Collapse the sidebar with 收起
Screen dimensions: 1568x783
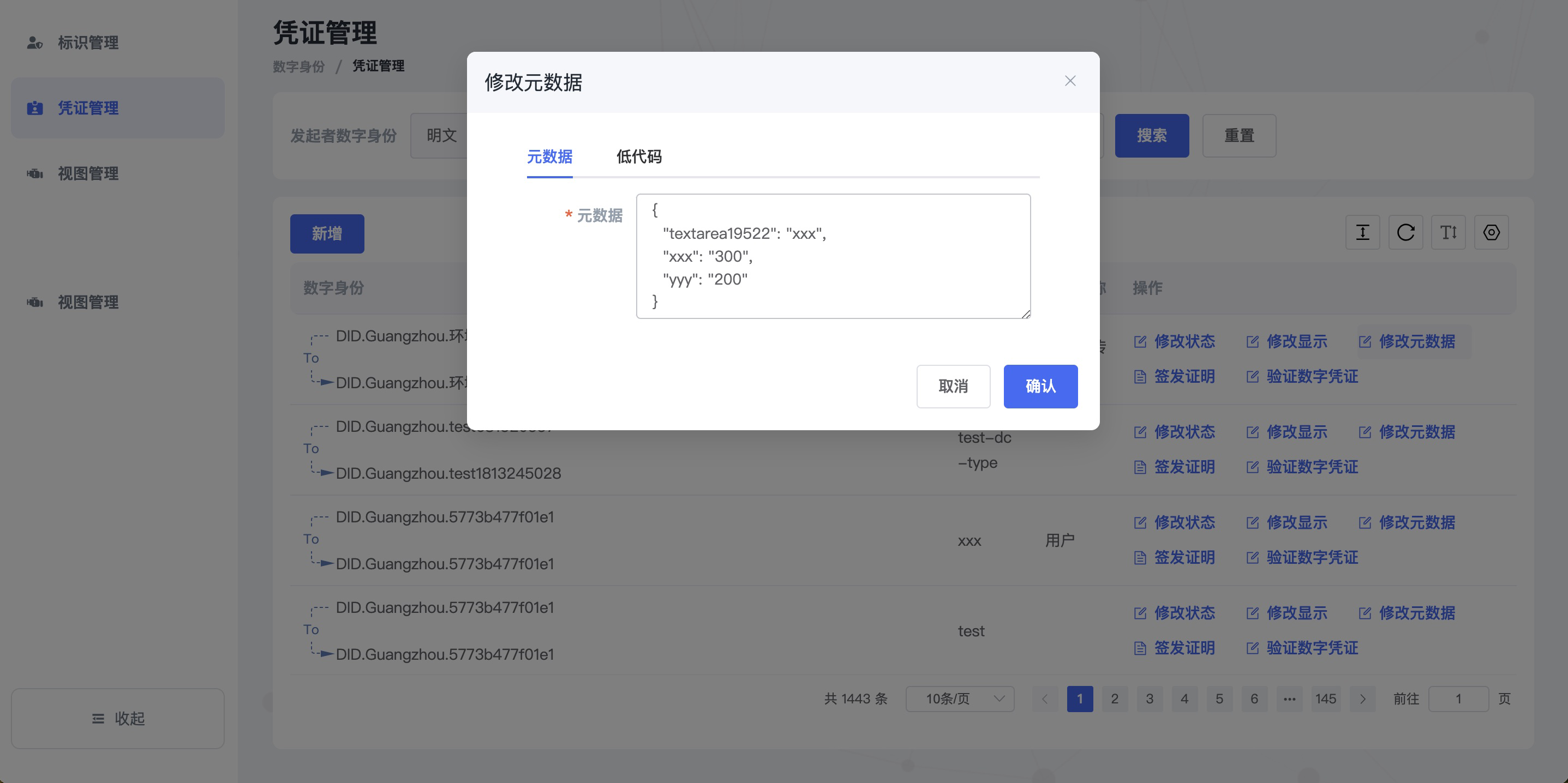tap(117, 718)
